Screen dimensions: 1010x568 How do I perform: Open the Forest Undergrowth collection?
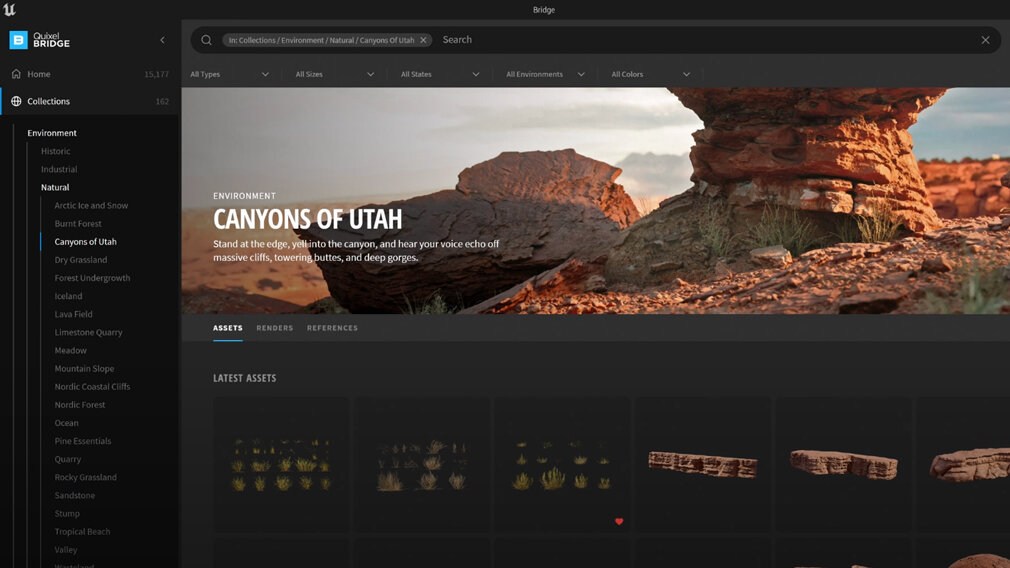coord(92,278)
